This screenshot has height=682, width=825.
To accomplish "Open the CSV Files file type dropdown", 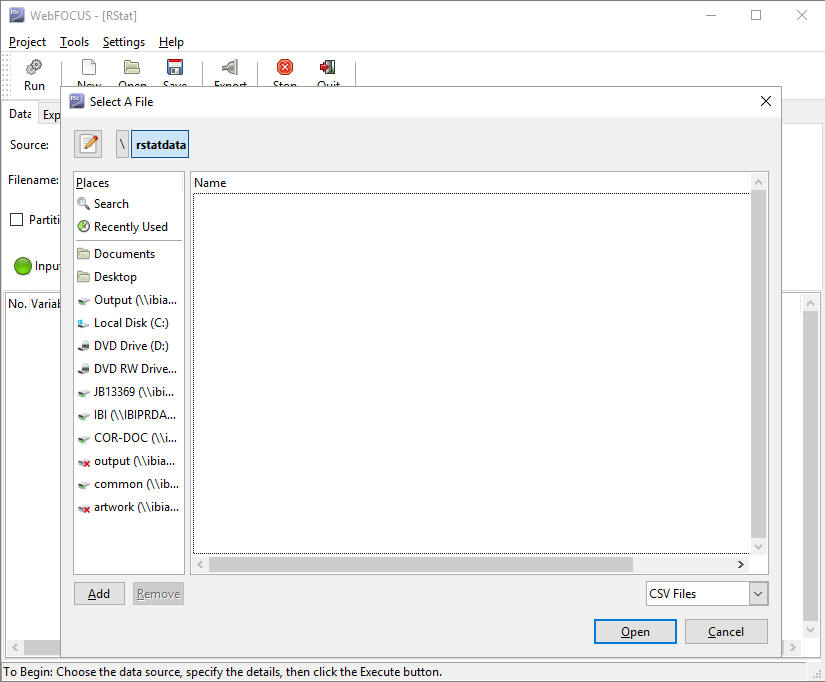I will tap(758, 594).
